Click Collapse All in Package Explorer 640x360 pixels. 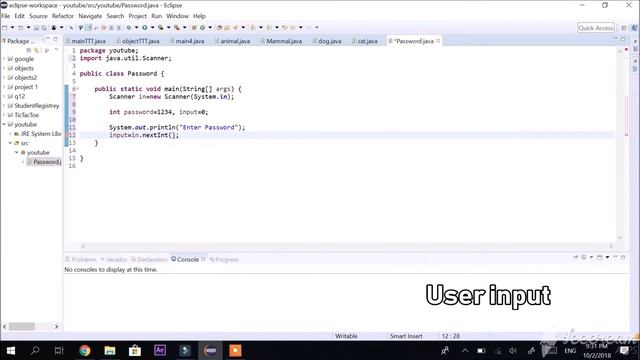29,50
